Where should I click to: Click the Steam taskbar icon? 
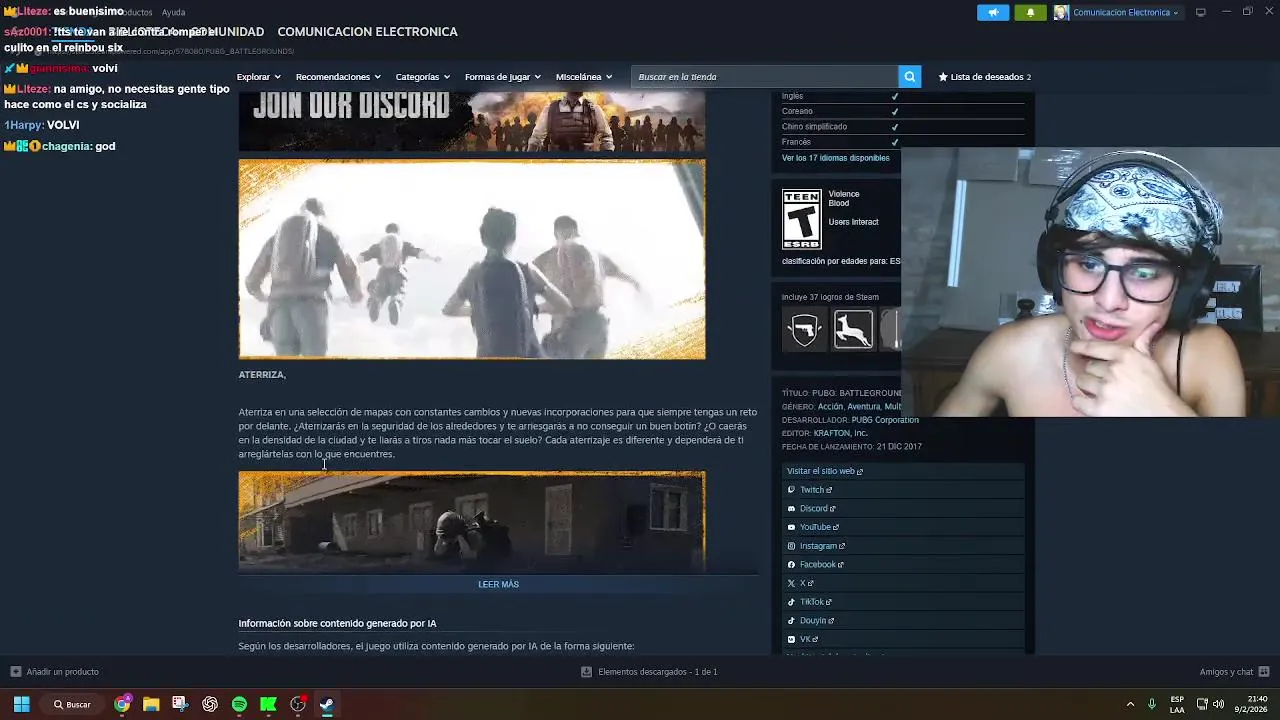point(327,704)
